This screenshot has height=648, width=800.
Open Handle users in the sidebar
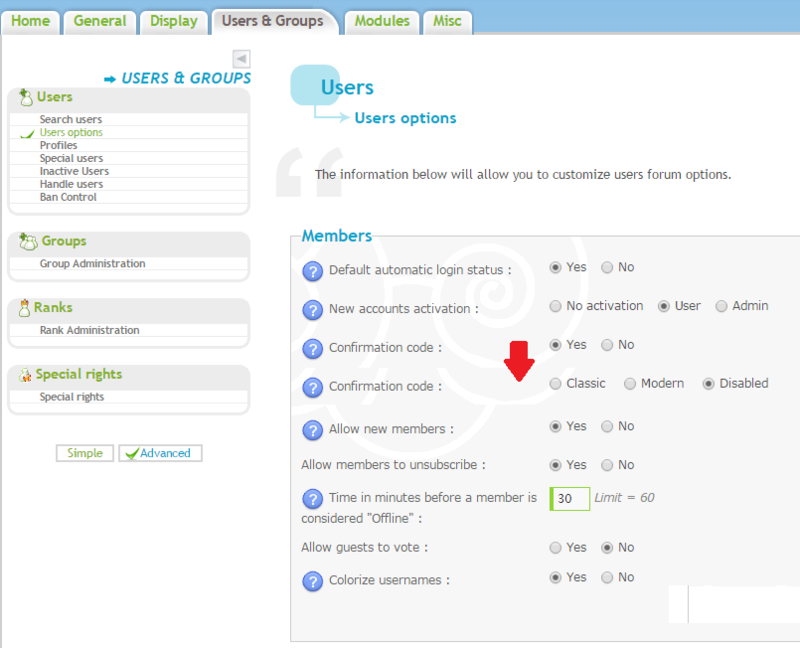pyautogui.click(x=71, y=184)
